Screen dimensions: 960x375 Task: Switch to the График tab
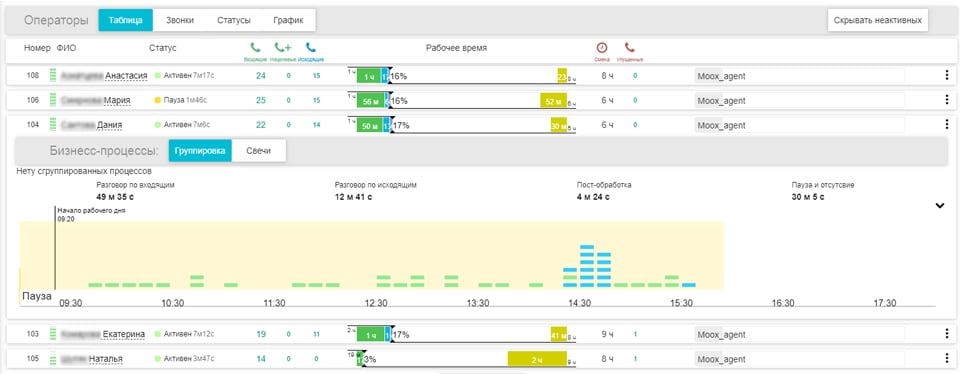pyautogui.click(x=288, y=20)
